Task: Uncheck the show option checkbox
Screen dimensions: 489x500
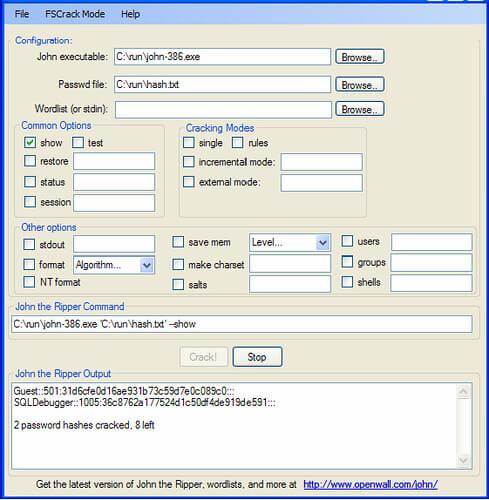Action: tap(30, 143)
